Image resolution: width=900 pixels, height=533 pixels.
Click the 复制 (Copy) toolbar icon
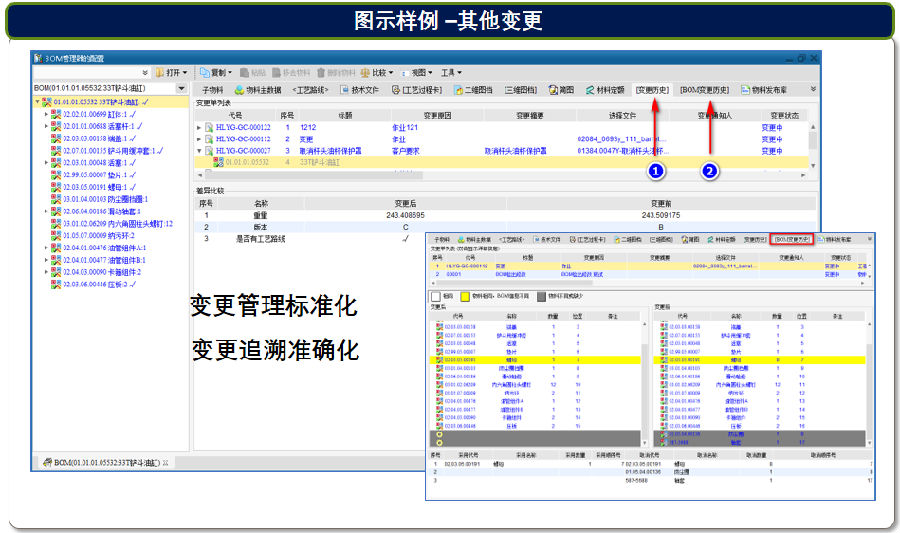tap(204, 73)
